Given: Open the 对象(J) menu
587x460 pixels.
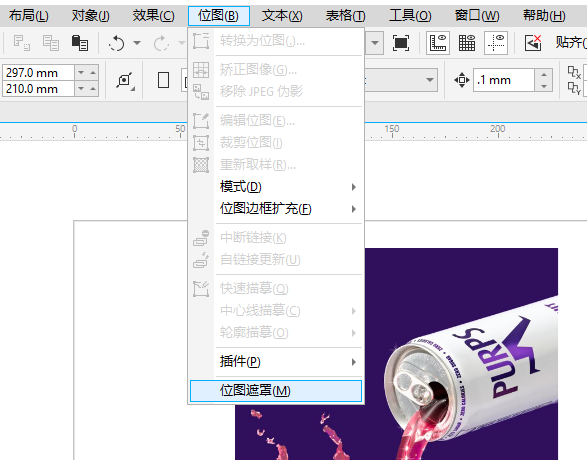Looking at the screenshot, I should pos(91,16).
